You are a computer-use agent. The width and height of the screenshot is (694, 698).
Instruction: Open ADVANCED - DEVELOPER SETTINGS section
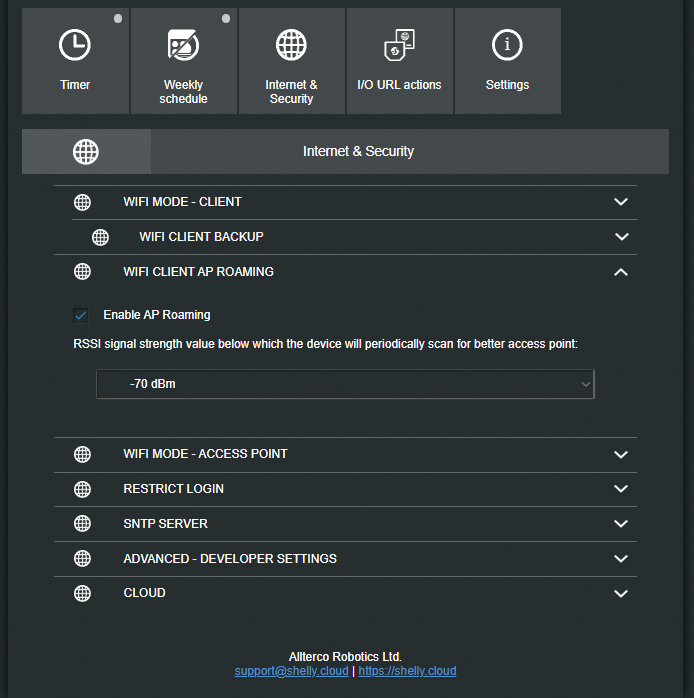[x=230, y=559]
